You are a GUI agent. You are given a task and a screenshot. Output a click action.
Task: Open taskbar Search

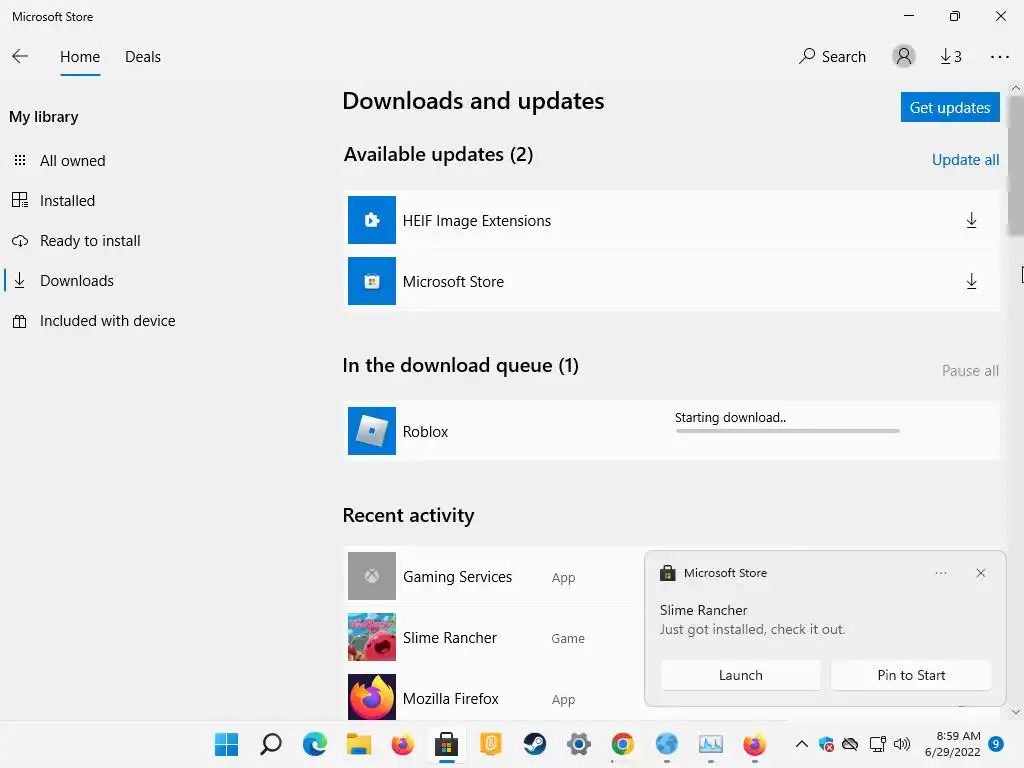[x=270, y=744]
